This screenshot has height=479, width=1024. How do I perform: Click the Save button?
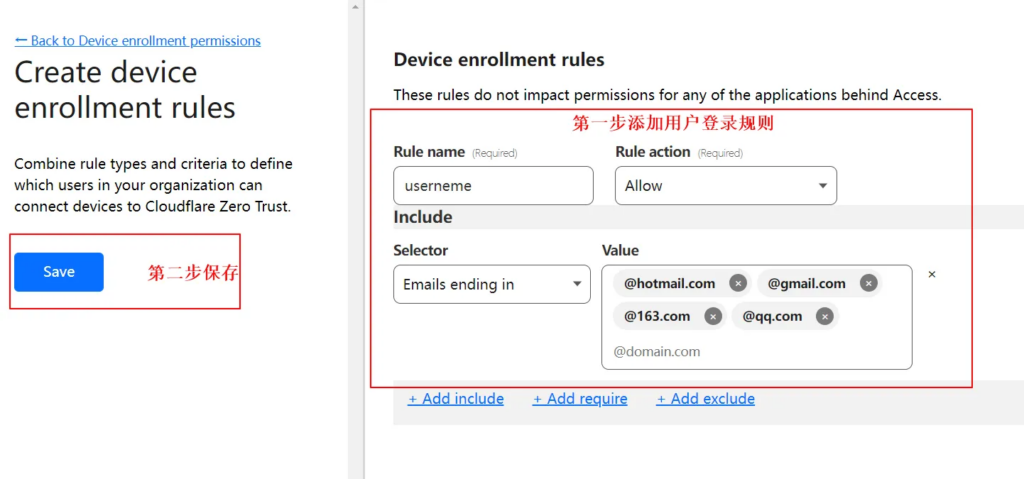pos(59,272)
